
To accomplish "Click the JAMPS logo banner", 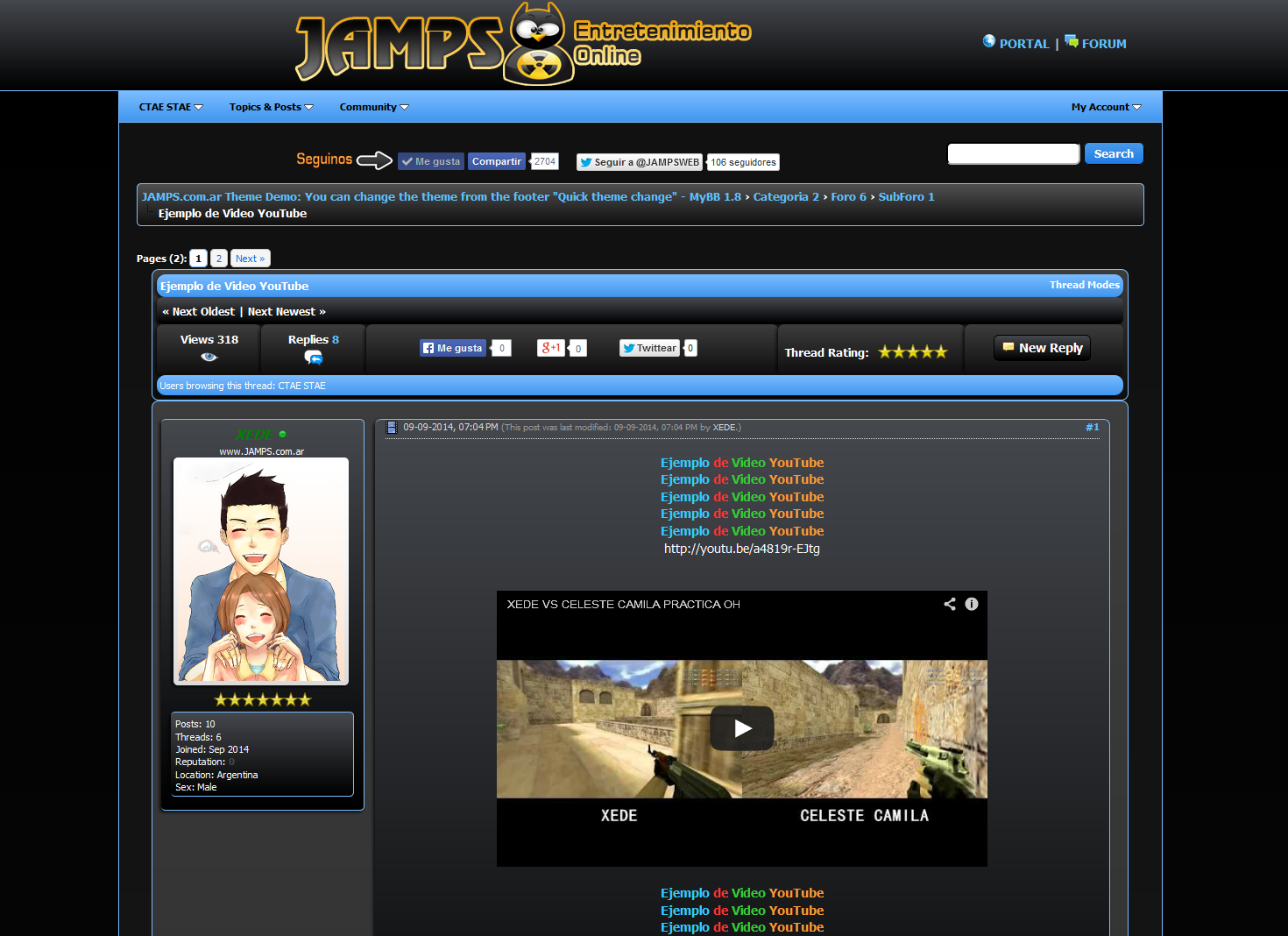I will [523, 44].
